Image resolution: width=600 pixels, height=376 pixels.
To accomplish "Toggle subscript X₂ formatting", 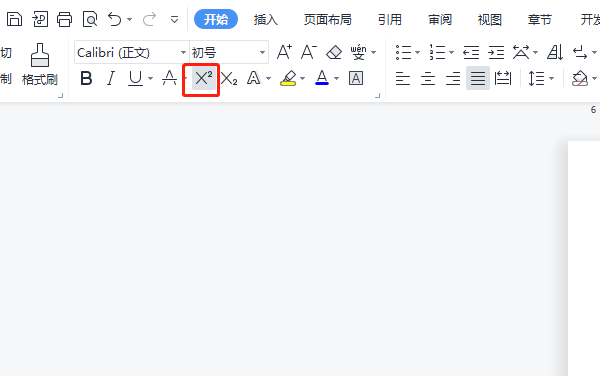I will pyautogui.click(x=229, y=78).
